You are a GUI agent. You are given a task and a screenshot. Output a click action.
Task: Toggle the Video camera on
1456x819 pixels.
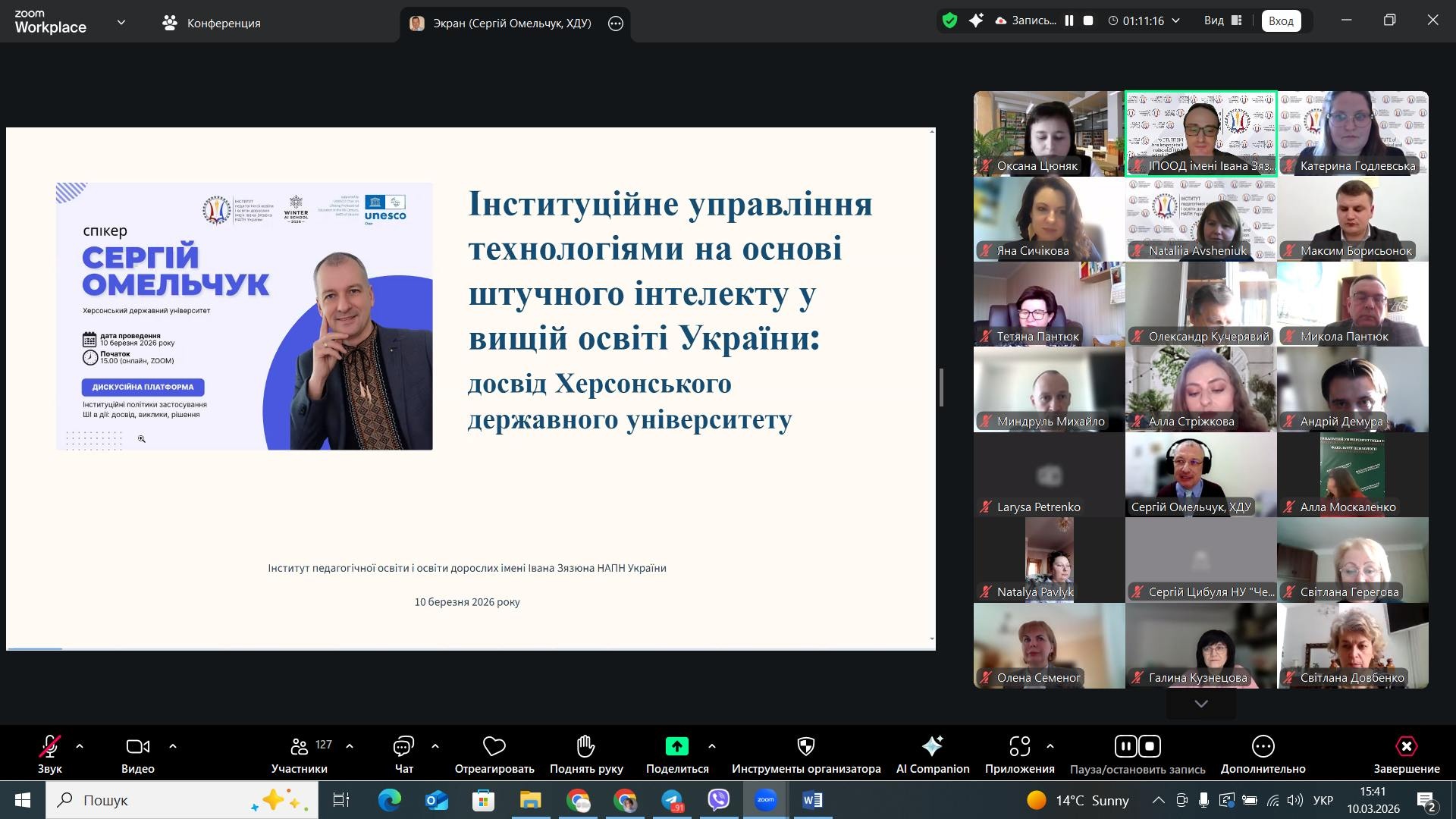137,747
